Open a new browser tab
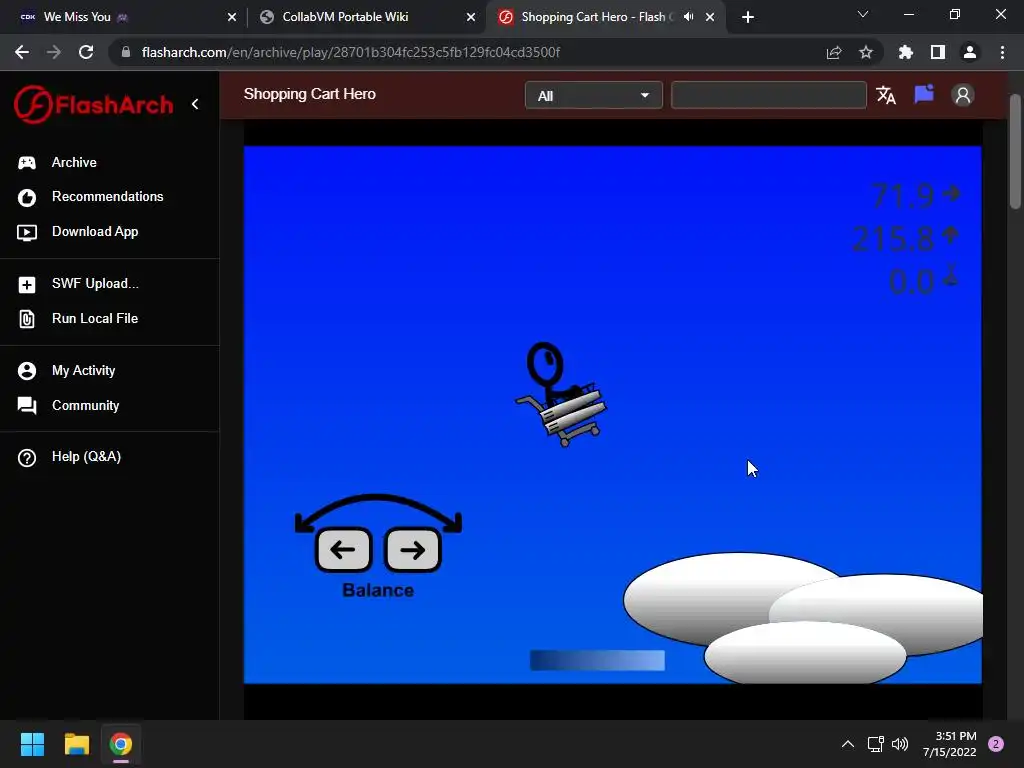 point(748,17)
